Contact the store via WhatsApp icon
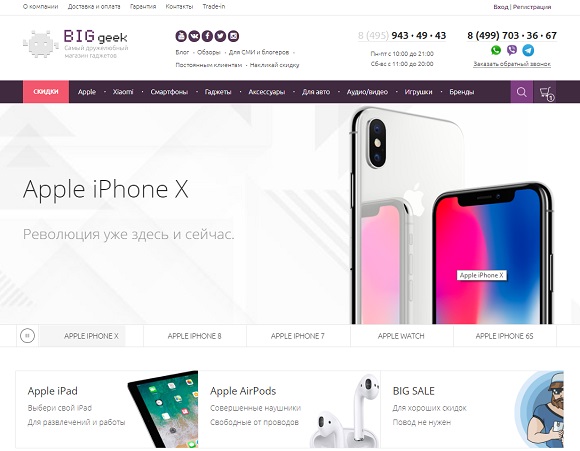This screenshot has height=451, width=580. [496, 50]
